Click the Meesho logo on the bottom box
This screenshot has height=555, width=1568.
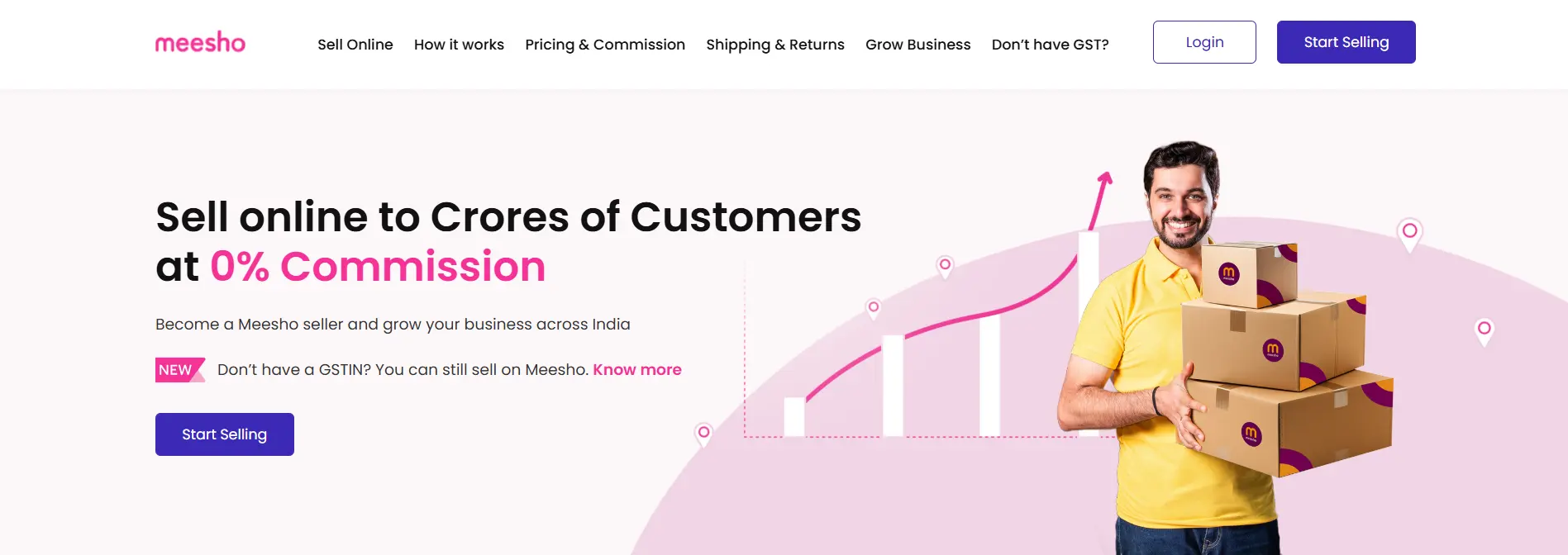[1251, 432]
